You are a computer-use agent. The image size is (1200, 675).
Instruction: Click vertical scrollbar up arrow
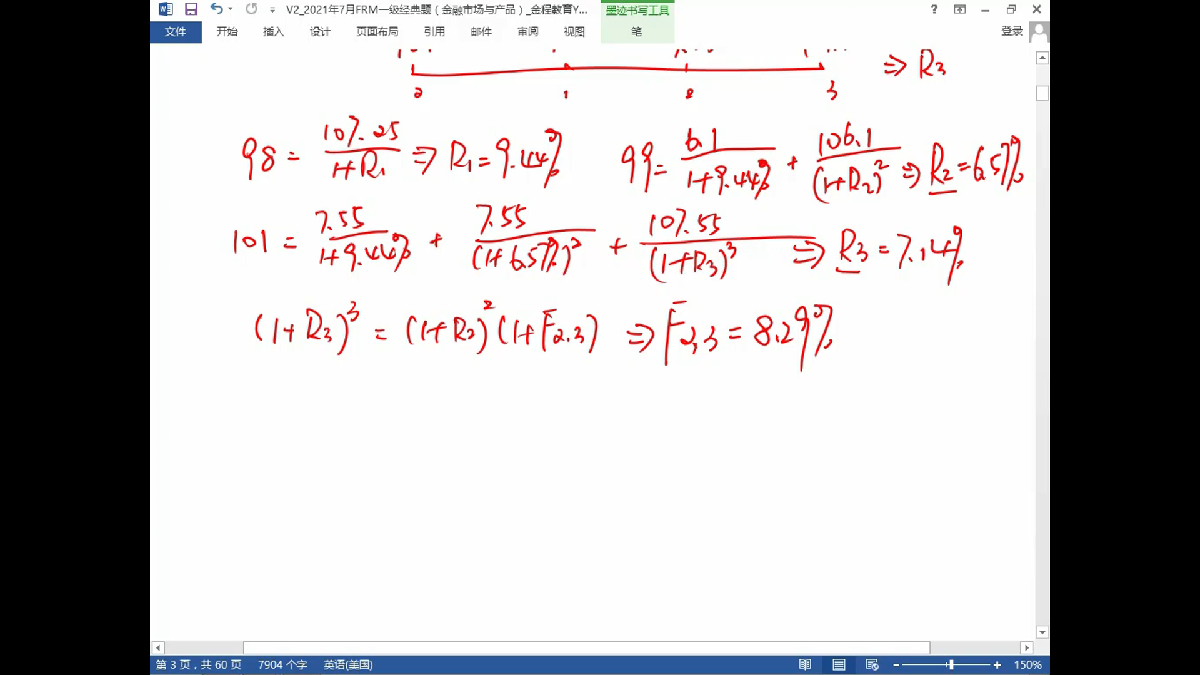click(1042, 59)
